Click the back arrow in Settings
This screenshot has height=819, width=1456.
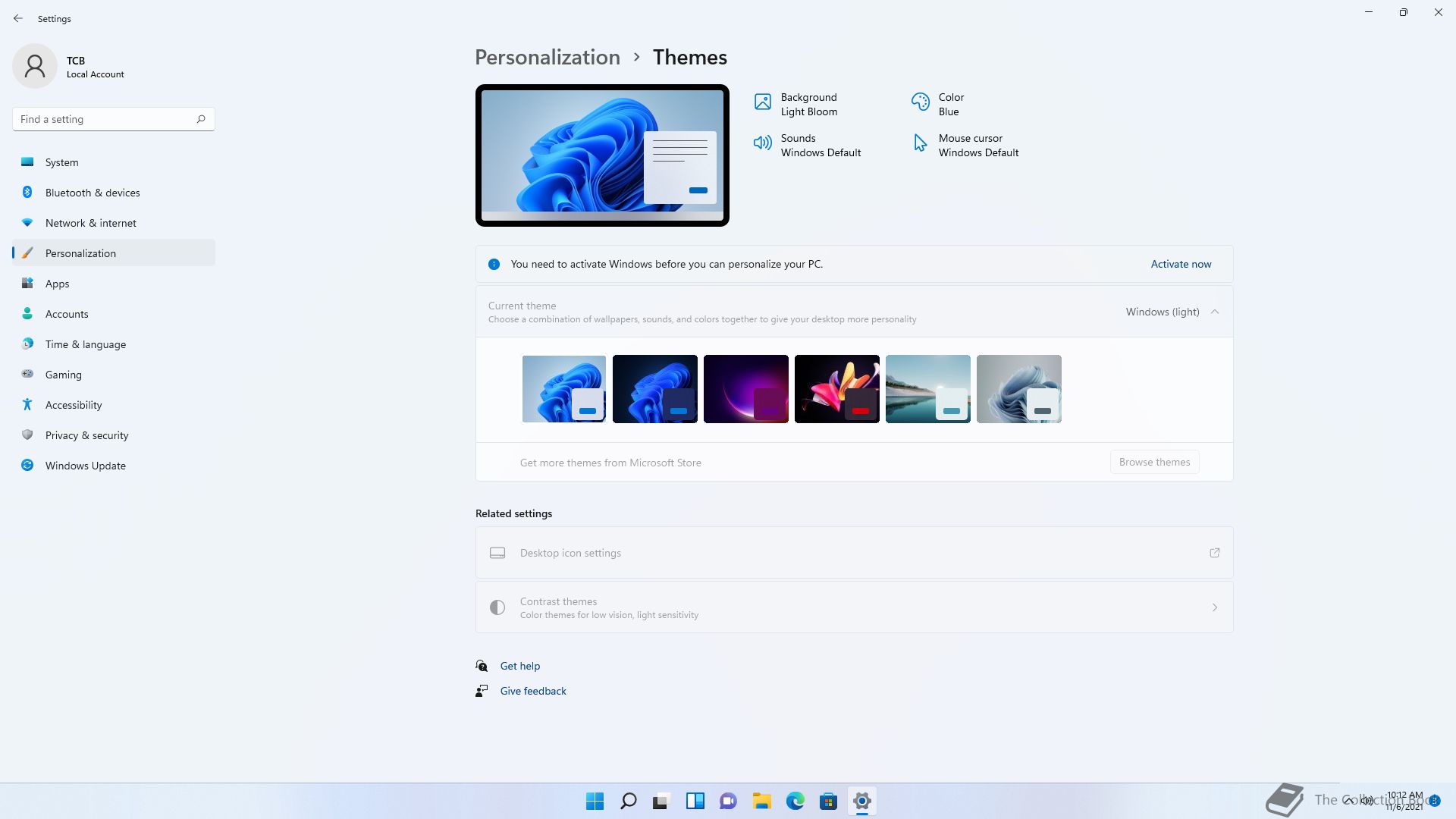18,18
